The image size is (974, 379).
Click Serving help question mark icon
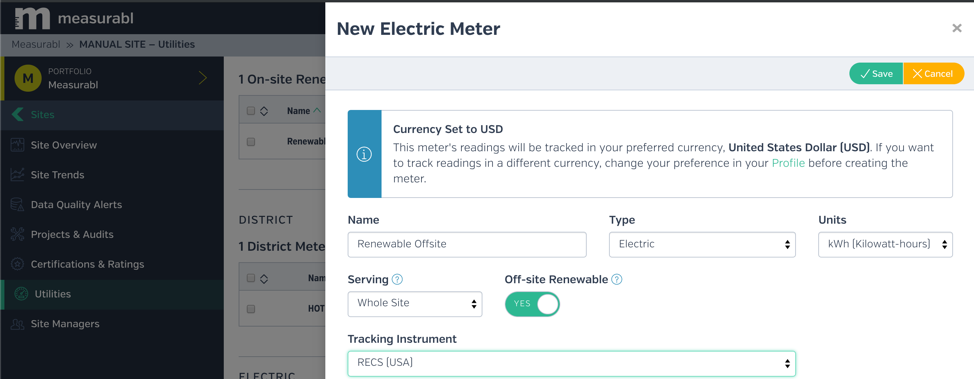pyautogui.click(x=398, y=280)
